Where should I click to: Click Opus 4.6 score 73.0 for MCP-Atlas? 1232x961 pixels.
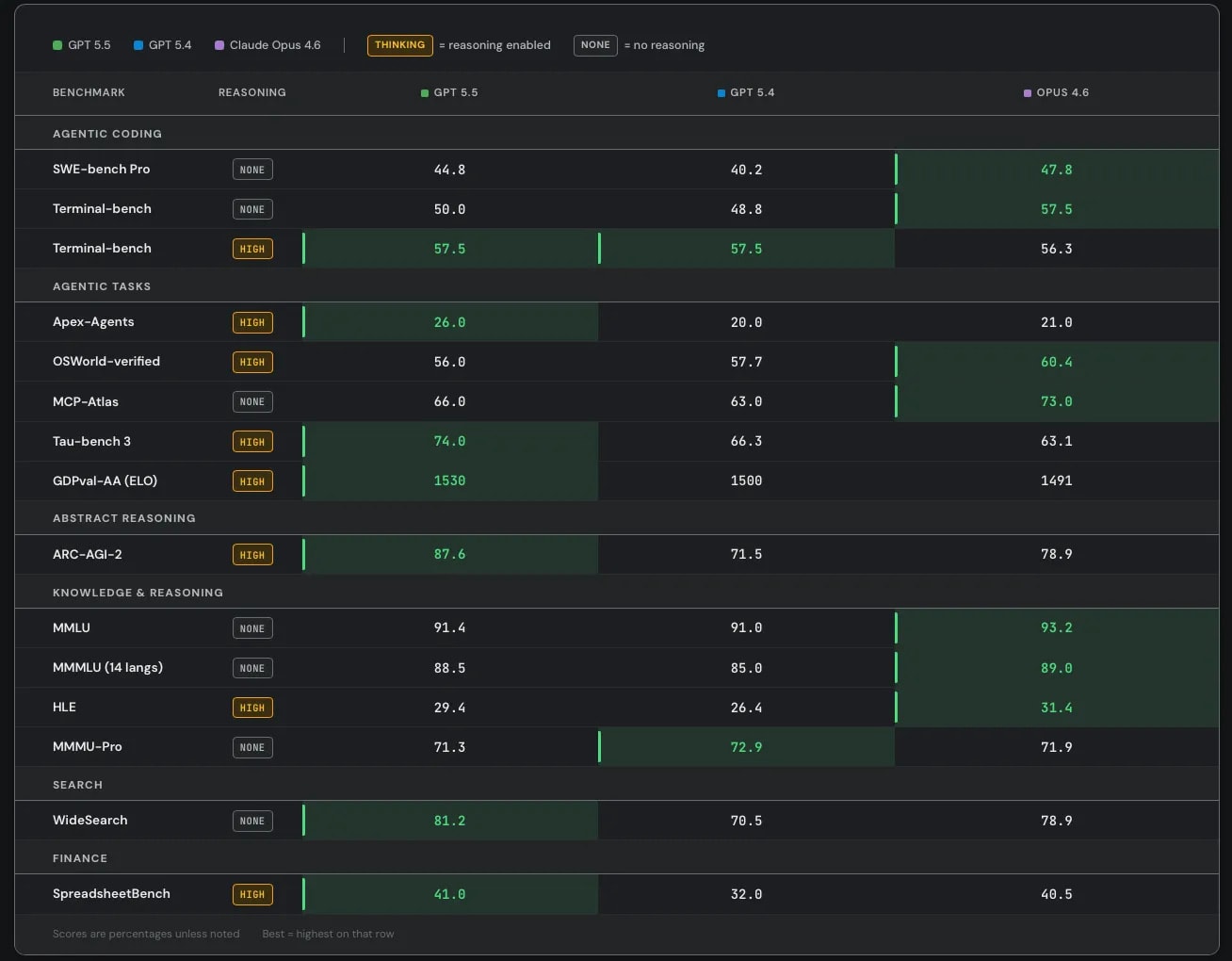pyautogui.click(x=1056, y=401)
